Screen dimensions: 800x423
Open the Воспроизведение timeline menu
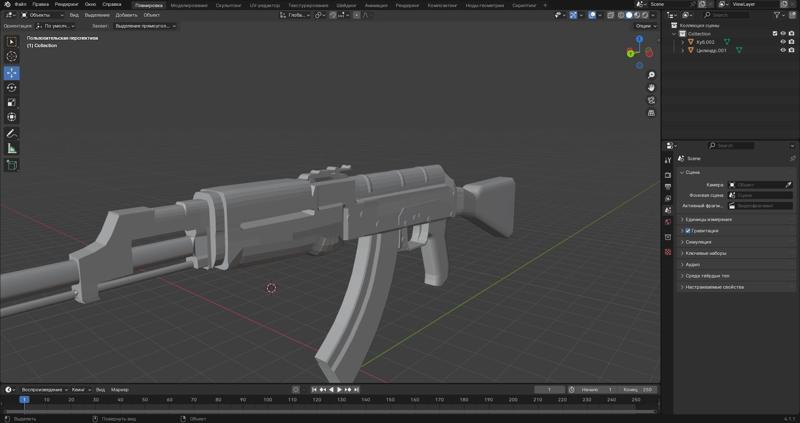tap(44, 389)
